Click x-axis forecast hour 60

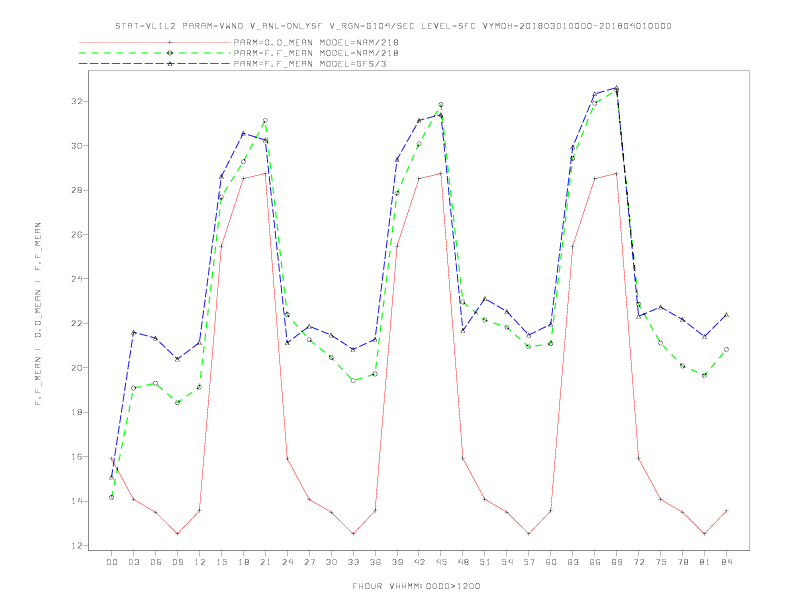pyautogui.click(x=551, y=562)
